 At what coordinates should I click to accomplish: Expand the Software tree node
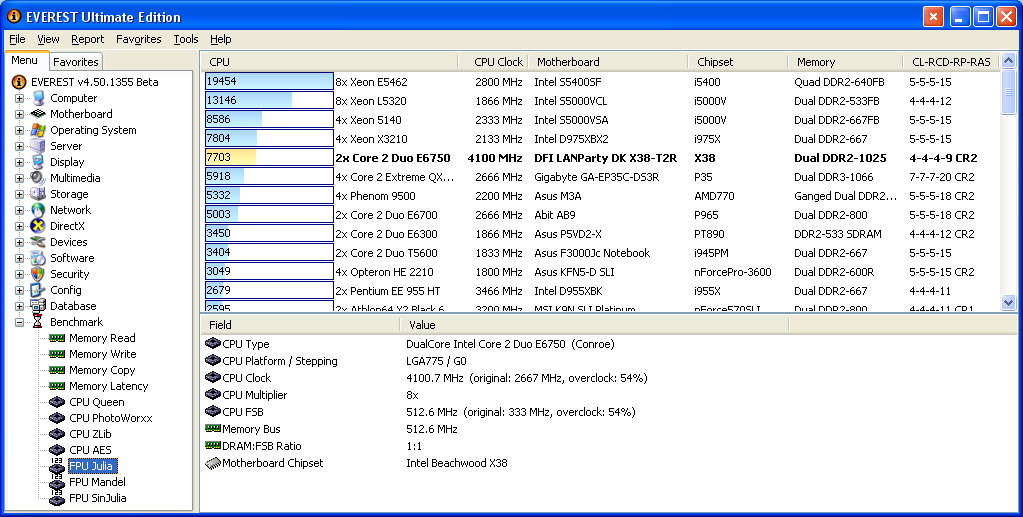coord(20,258)
